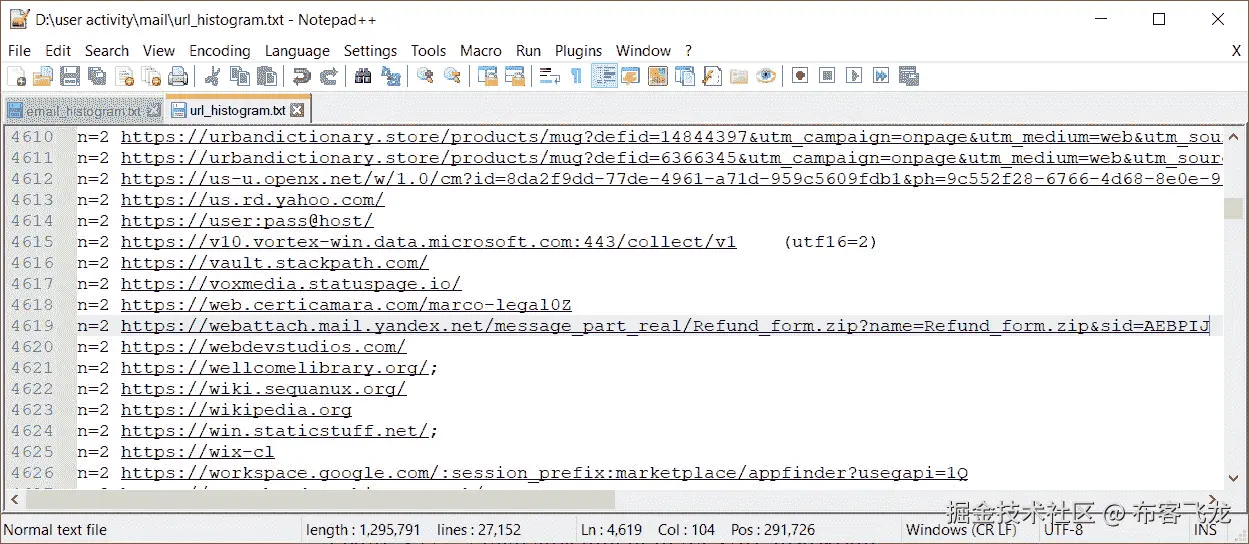This screenshot has height=544, width=1249.
Task: Click the Paste toolbar icon
Action: click(x=266, y=76)
